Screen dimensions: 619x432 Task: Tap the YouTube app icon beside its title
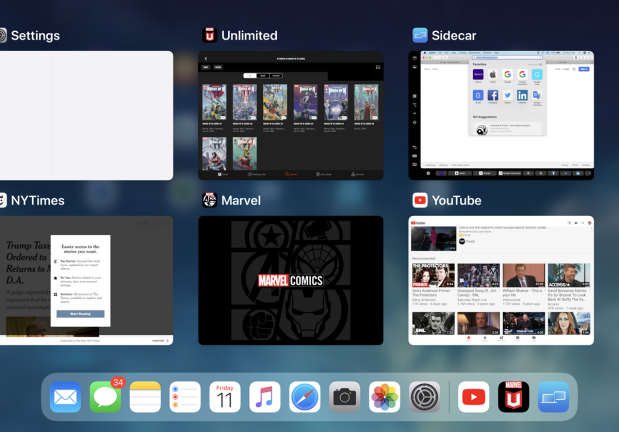(x=420, y=200)
